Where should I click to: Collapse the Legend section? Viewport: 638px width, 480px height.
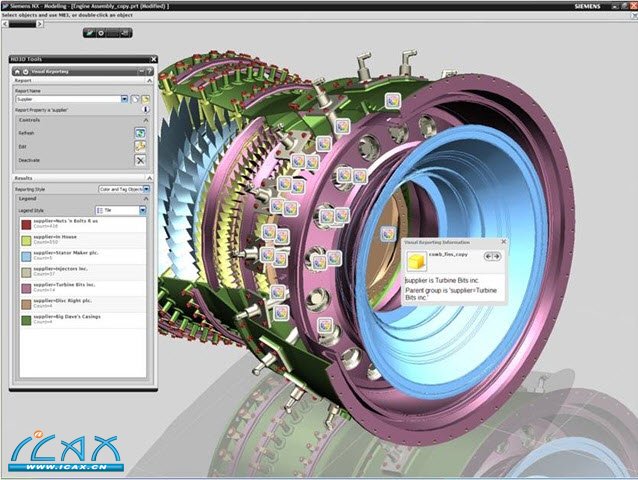(x=146, y=199)
